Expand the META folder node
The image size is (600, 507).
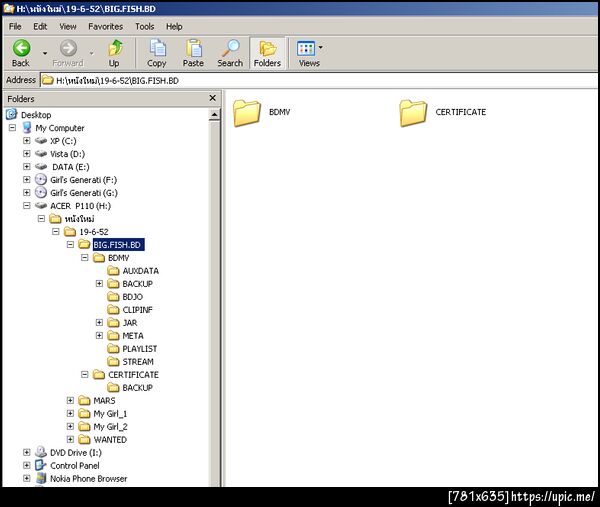(x=99, y=336)
